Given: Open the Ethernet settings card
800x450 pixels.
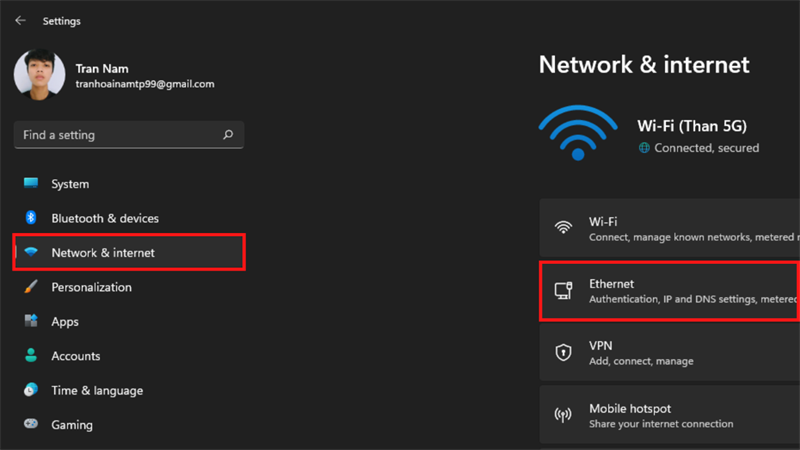Looking at the screenshot, I should (x=669, y=291).
